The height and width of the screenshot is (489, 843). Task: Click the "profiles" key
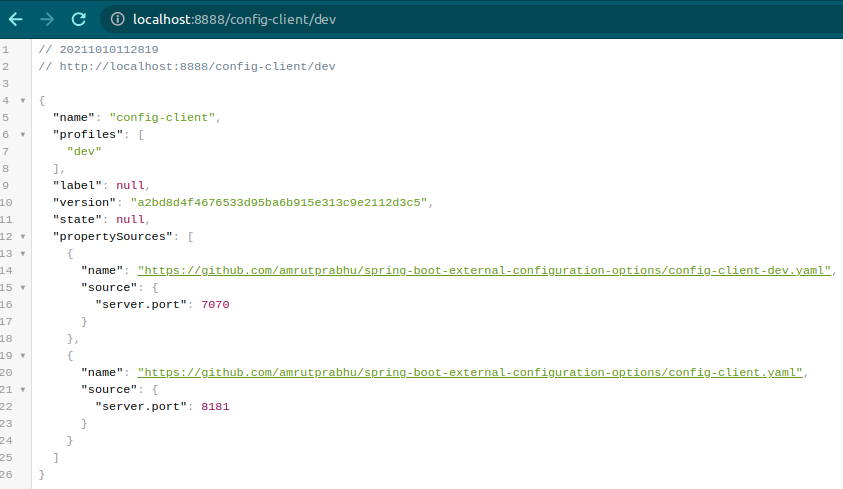88,134
